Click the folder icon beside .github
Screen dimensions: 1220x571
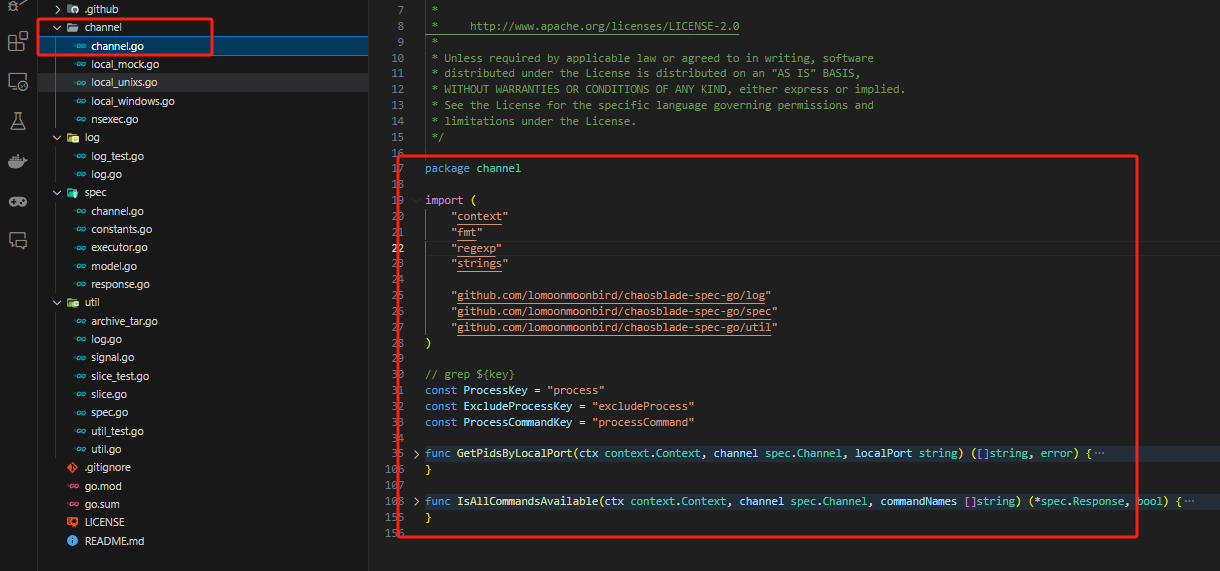point(73,9)
